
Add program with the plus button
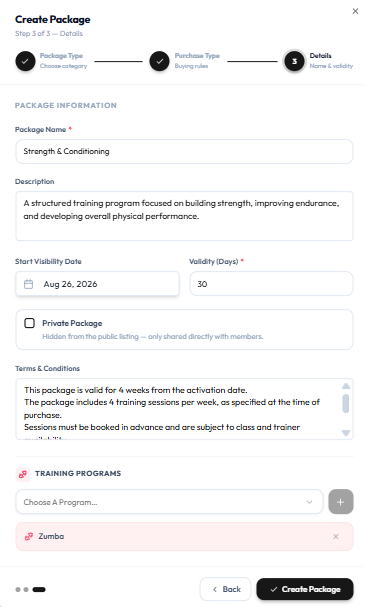[x=341, y=502]
